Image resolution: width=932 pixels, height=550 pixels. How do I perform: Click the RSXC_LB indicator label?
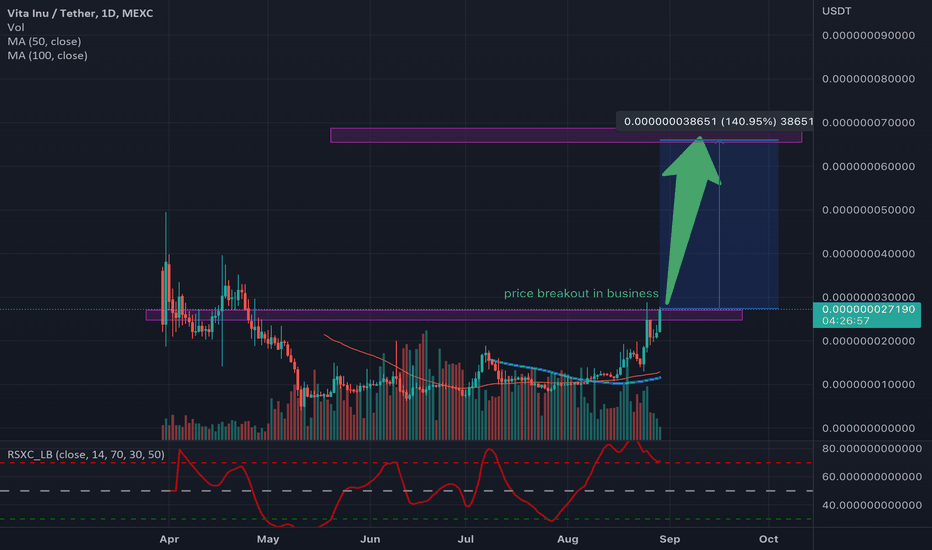tap(86, 454)
